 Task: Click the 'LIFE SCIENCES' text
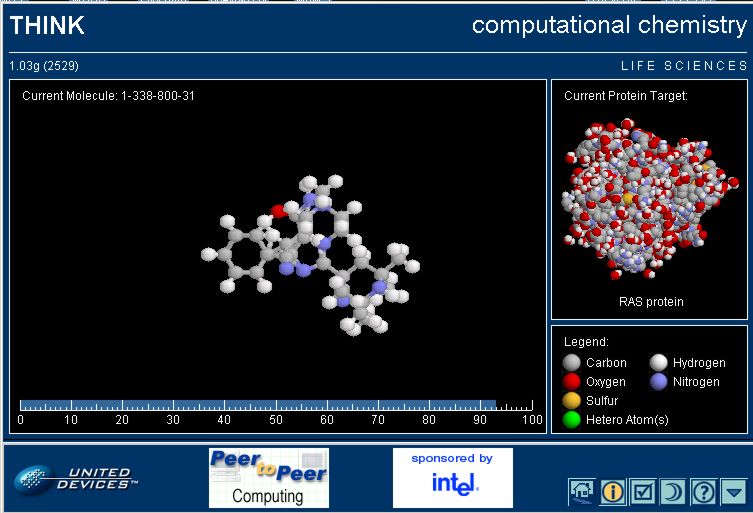(684, 66)
